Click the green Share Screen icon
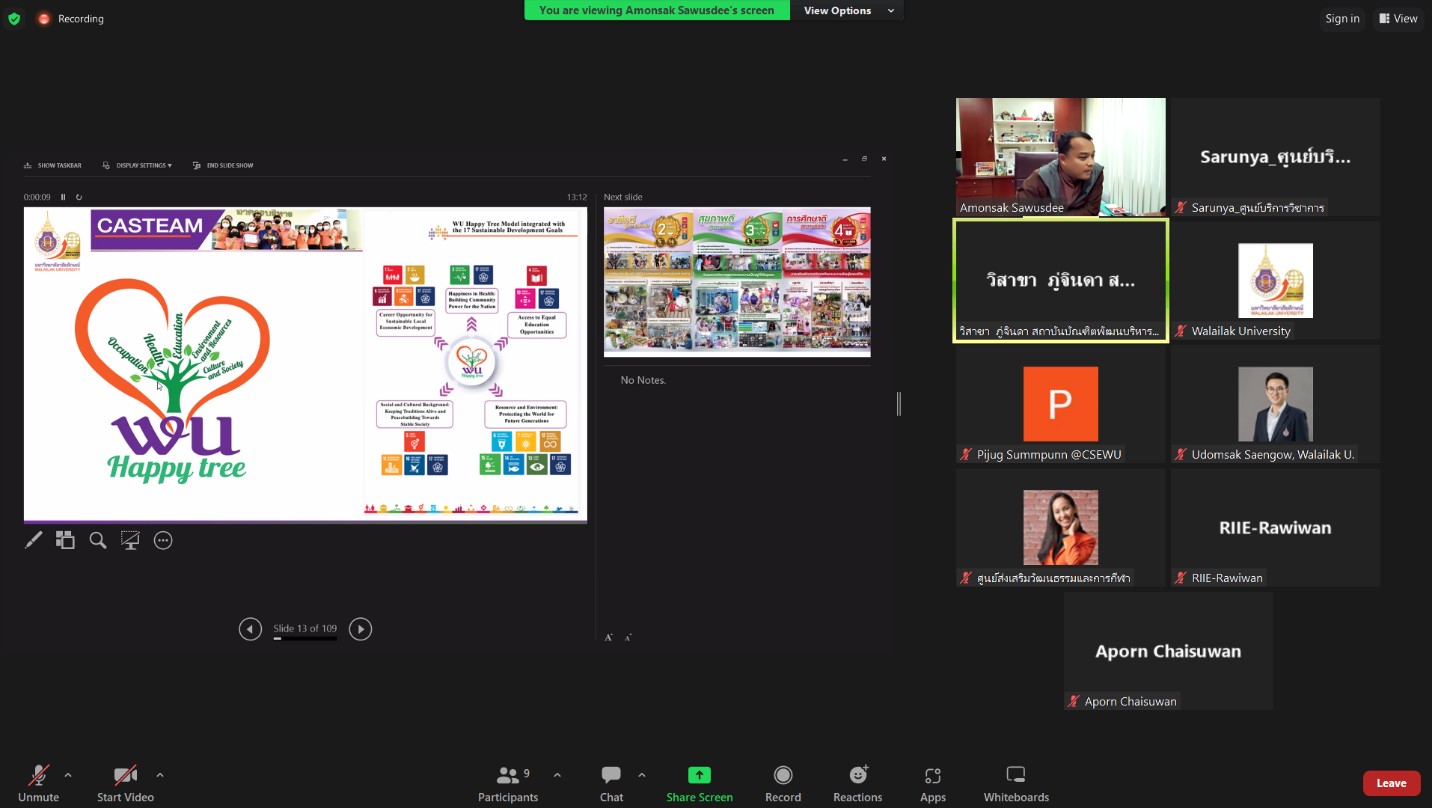The height and width of the screenshot is (808, 1432). (699, 776)
